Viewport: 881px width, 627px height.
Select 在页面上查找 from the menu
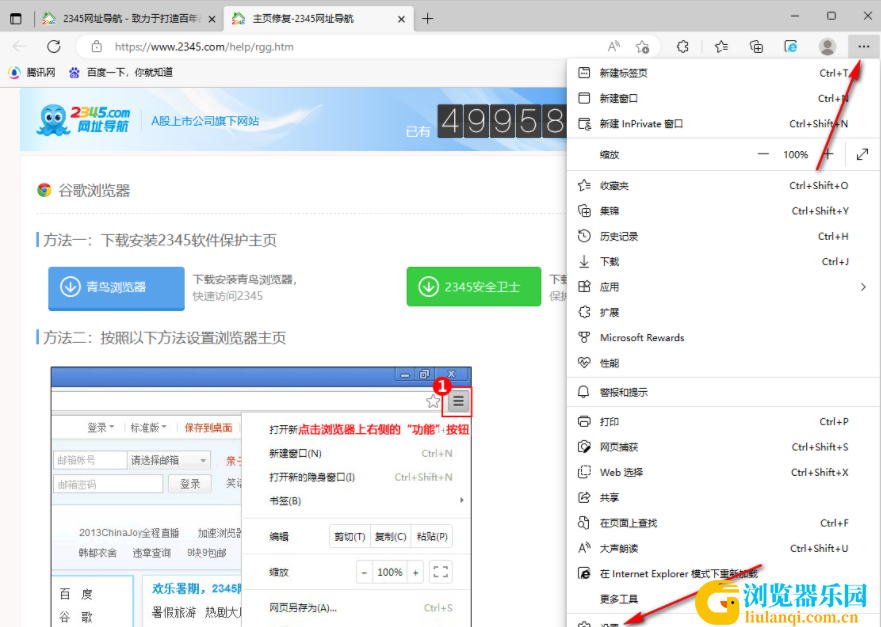pos(723,522)
